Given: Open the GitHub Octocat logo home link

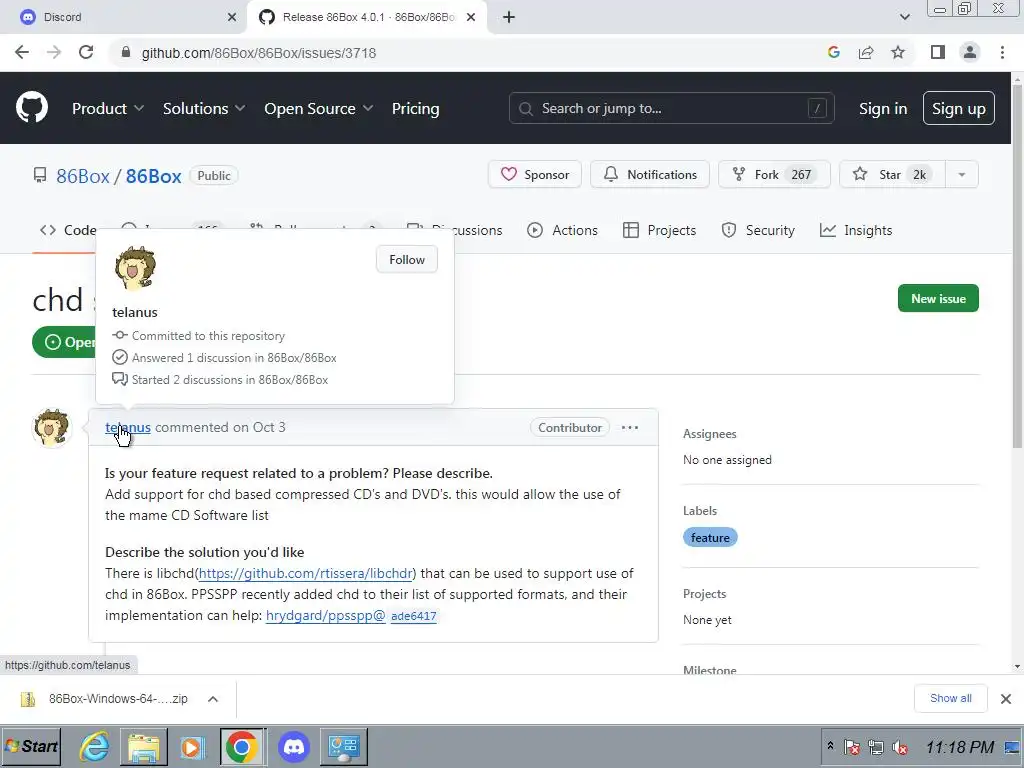Looking at the screenshot, I should coord(32,108).
